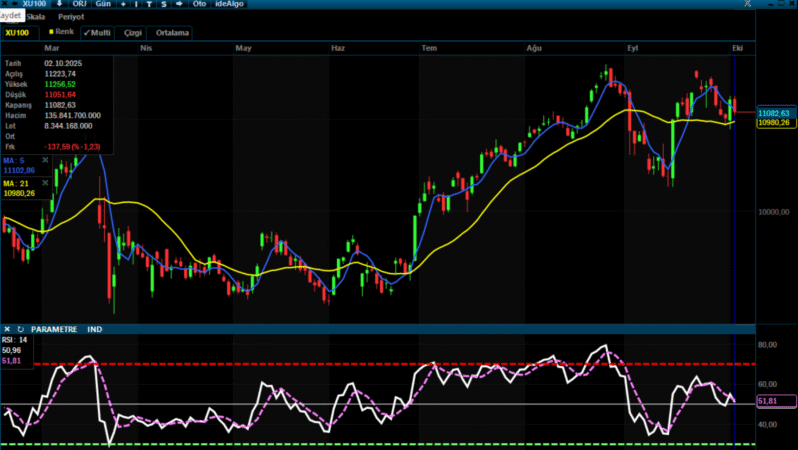Click the 'S' icon in title bar
The width and height of the screenshot is (798, 450).
162,4
